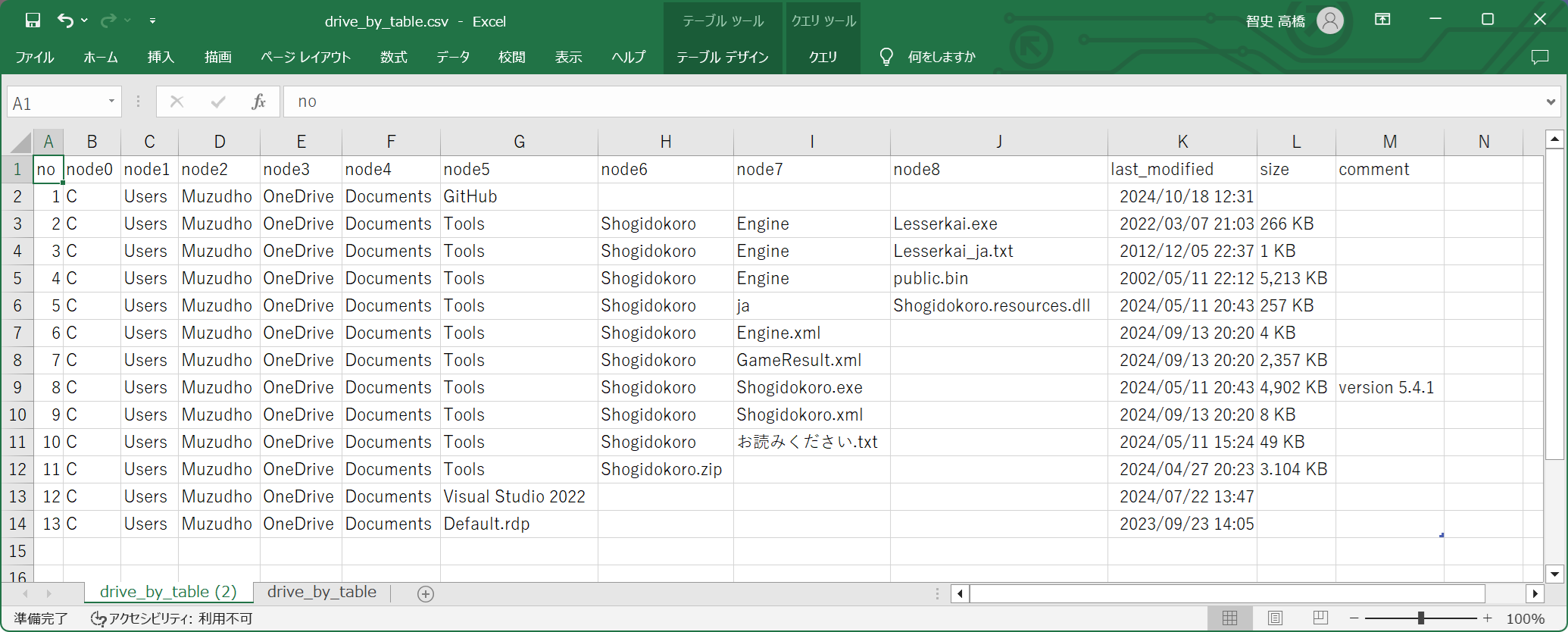Add a new sheet with plus icon
Screen dimensions: 1568x632
click(426, 593)
